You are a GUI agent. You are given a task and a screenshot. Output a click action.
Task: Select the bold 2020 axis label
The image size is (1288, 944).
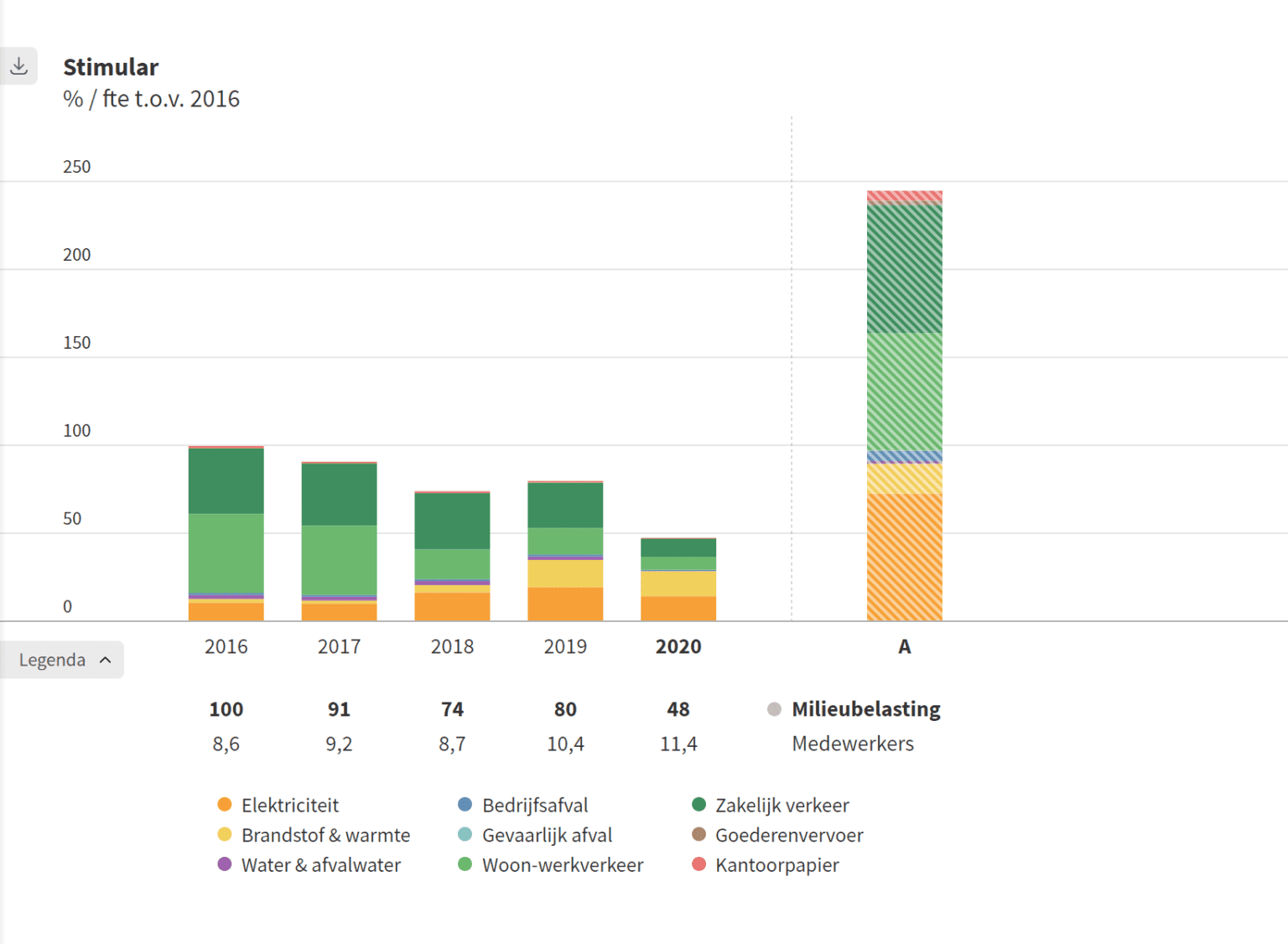click(x=678, y=646)
